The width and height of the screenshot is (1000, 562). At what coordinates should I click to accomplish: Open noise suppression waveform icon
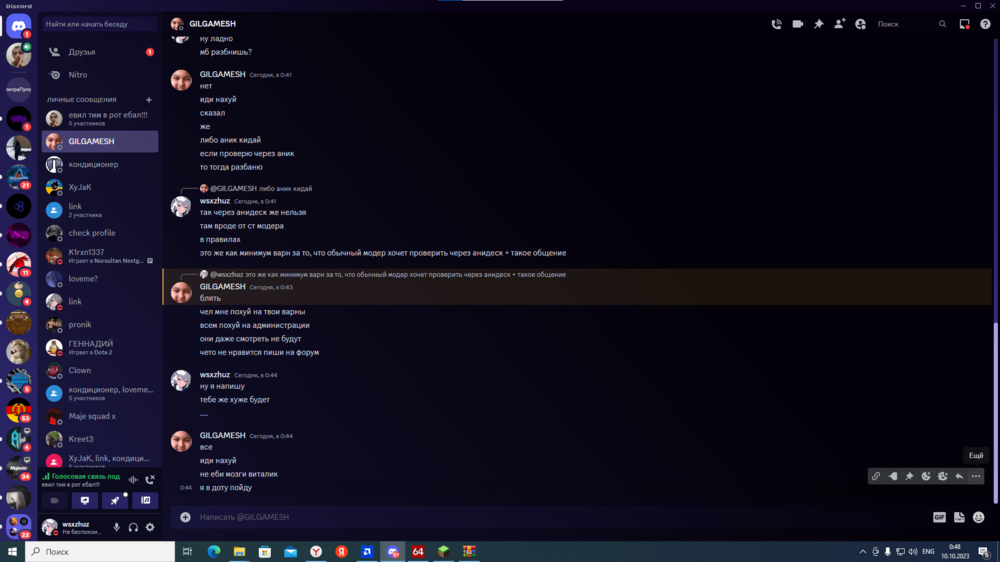click(x=133, y=479)
